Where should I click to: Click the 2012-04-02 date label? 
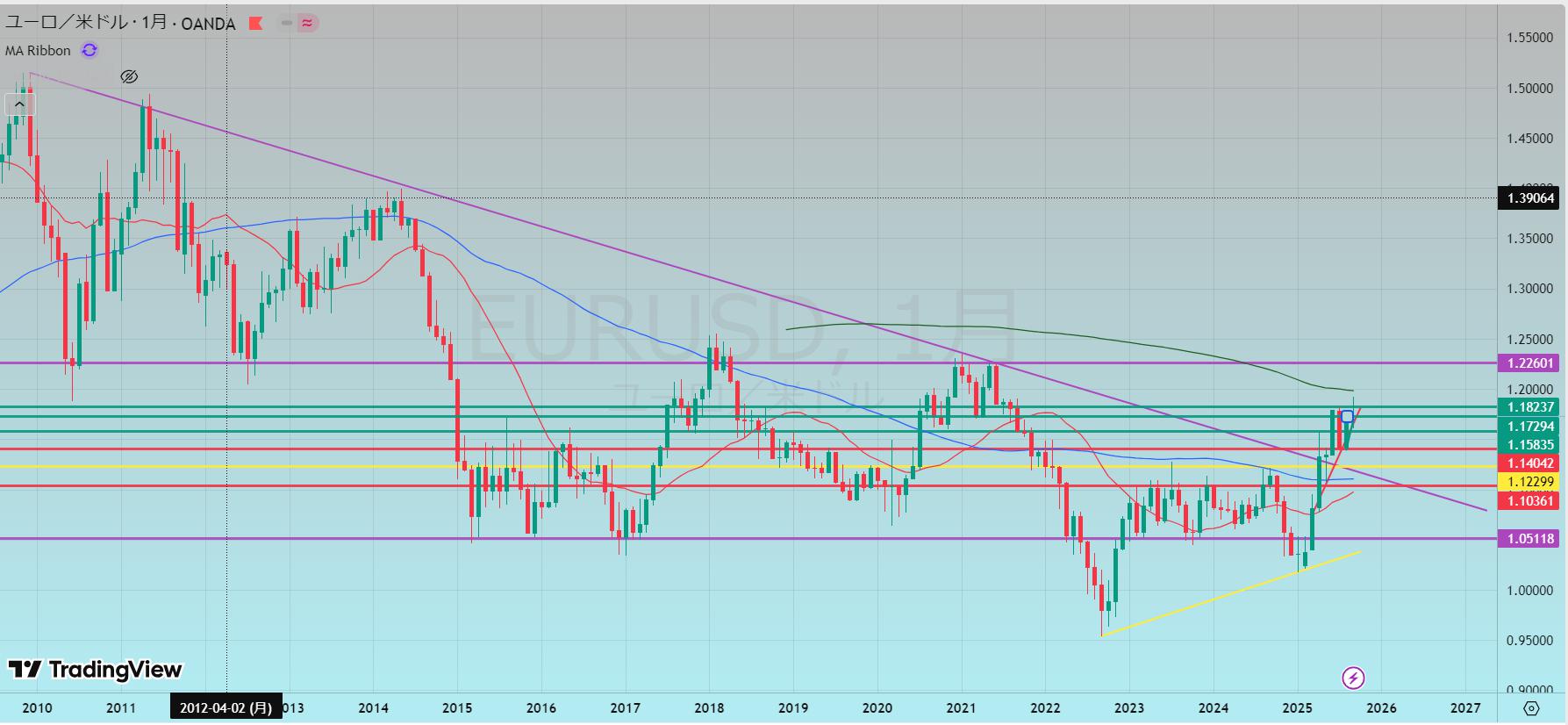(226, 707)
